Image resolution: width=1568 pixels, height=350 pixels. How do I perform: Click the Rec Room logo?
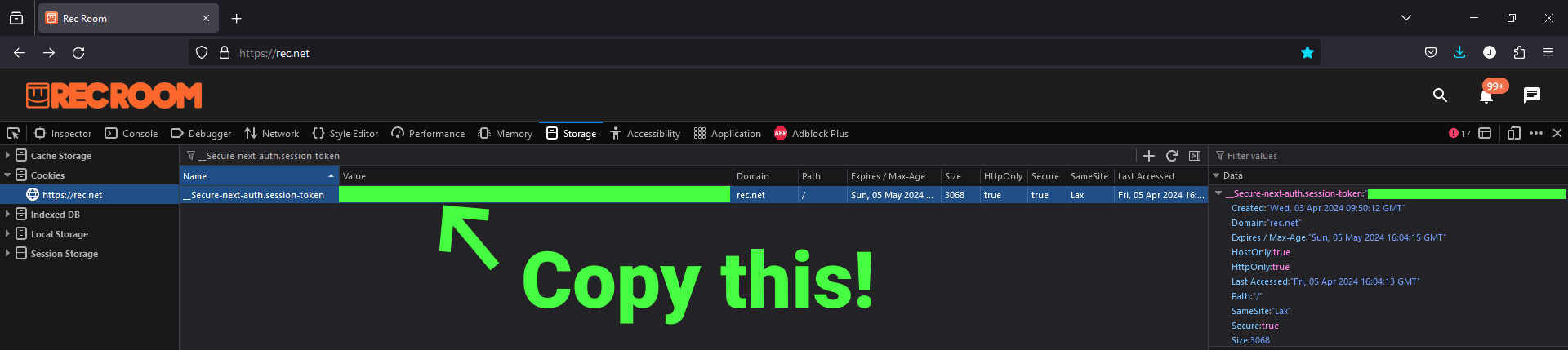pos(114,95)
